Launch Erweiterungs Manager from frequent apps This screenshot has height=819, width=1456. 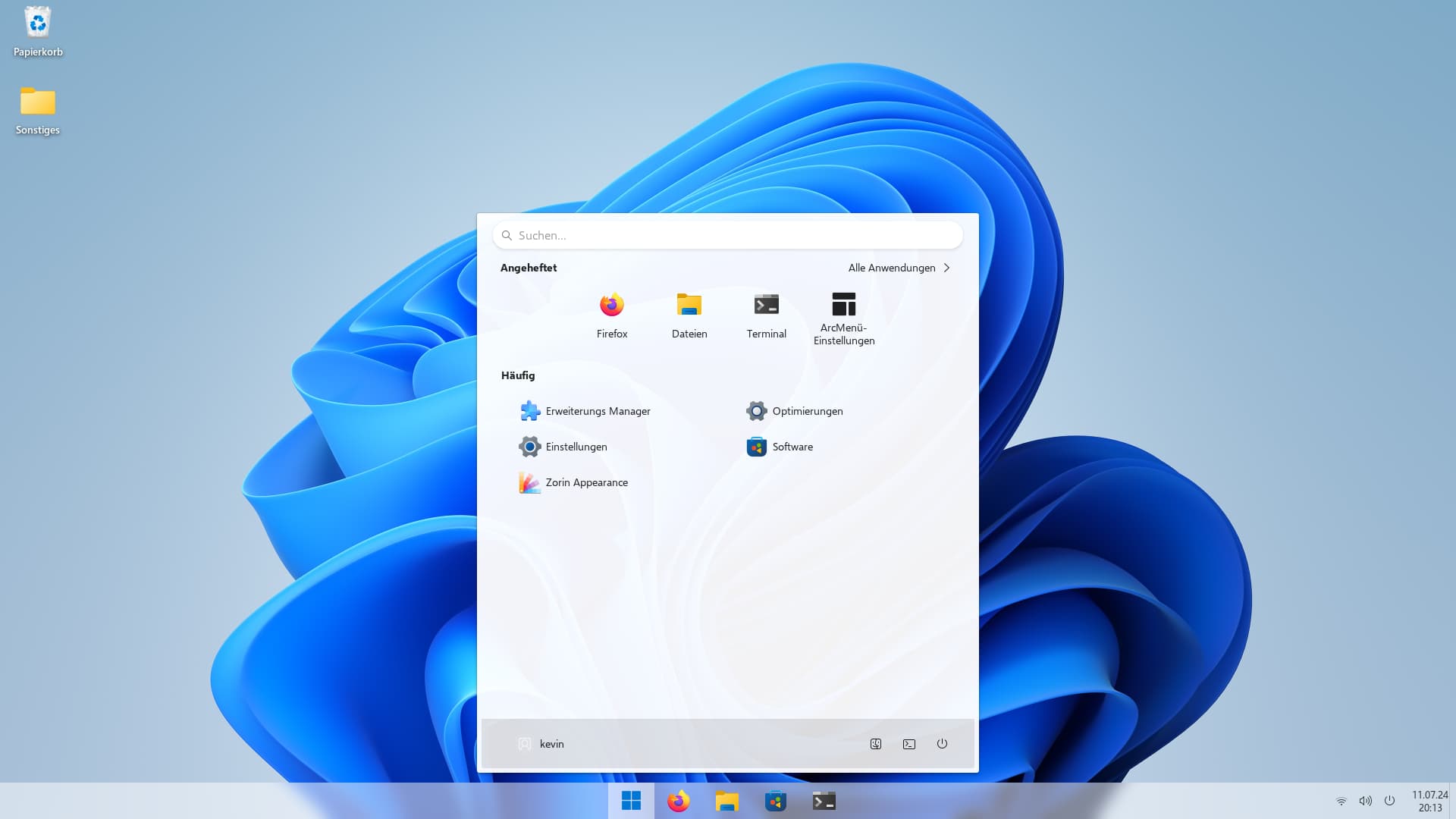click(x=585, y=411)
